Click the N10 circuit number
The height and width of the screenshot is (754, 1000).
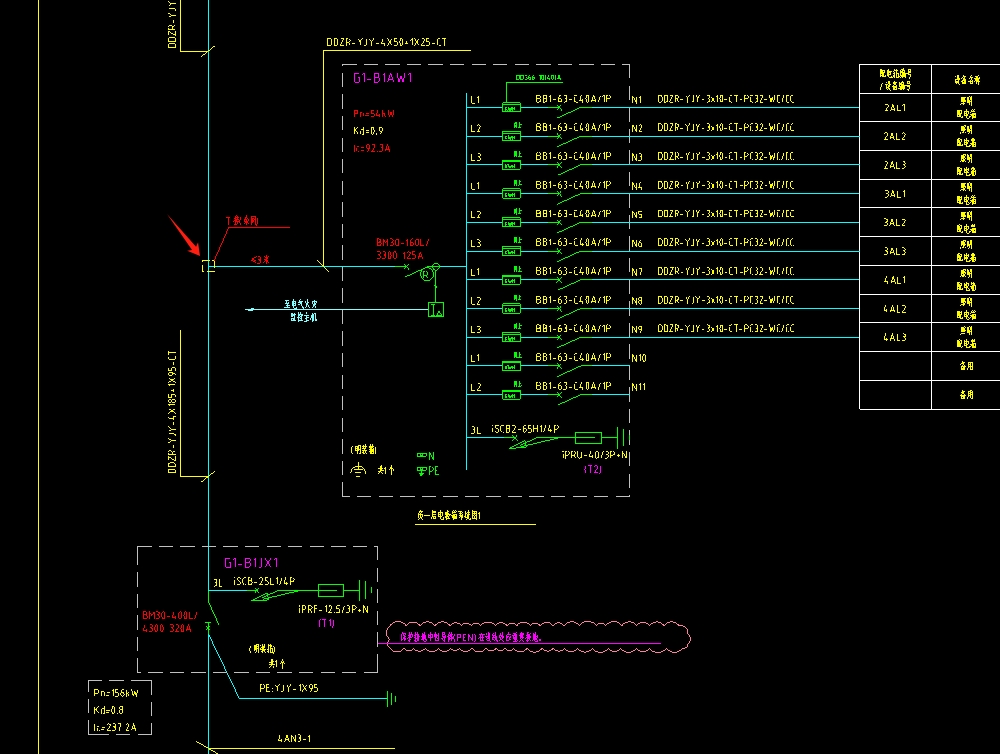639,359
